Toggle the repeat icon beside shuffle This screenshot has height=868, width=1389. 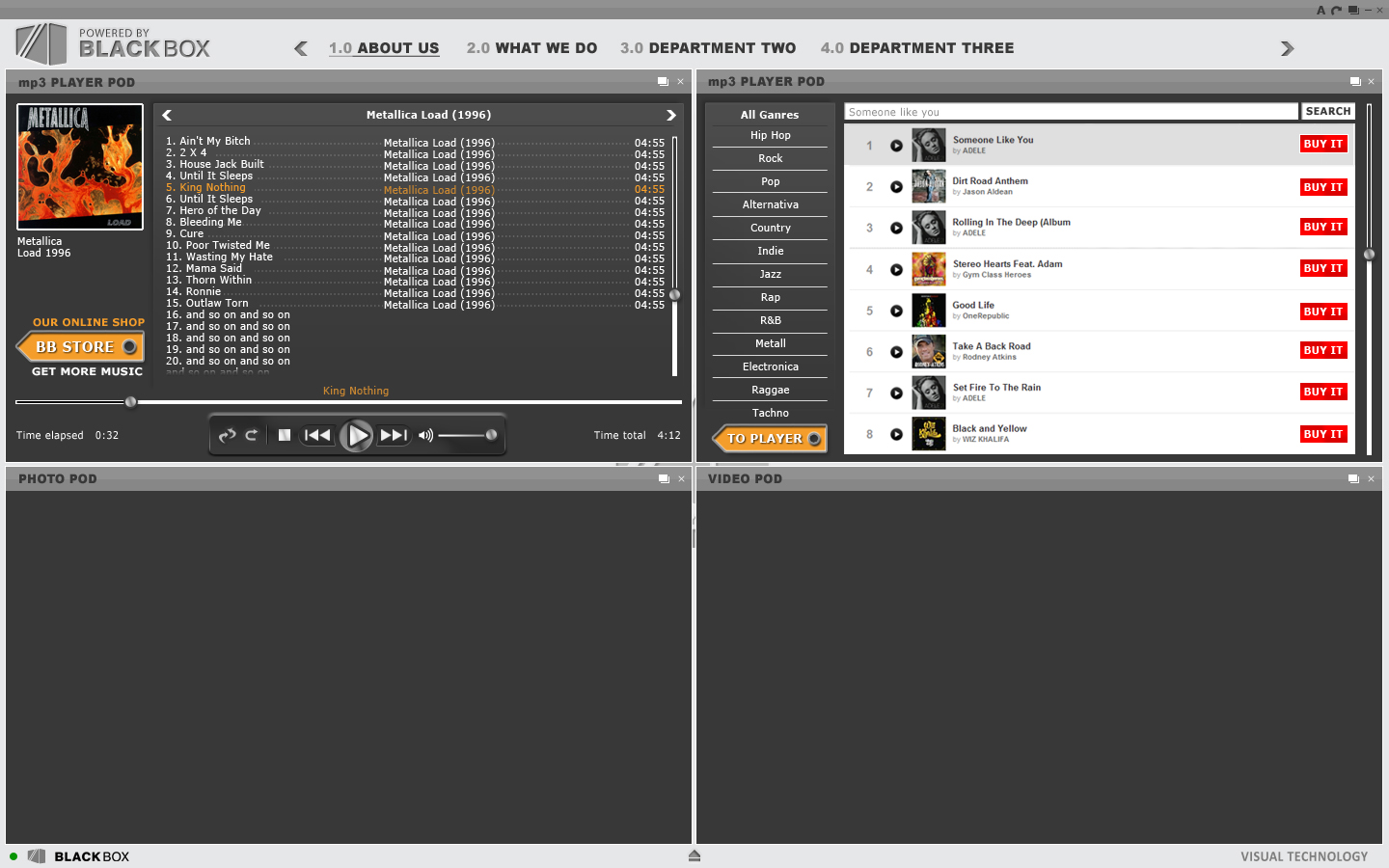(x=252, y=435)
